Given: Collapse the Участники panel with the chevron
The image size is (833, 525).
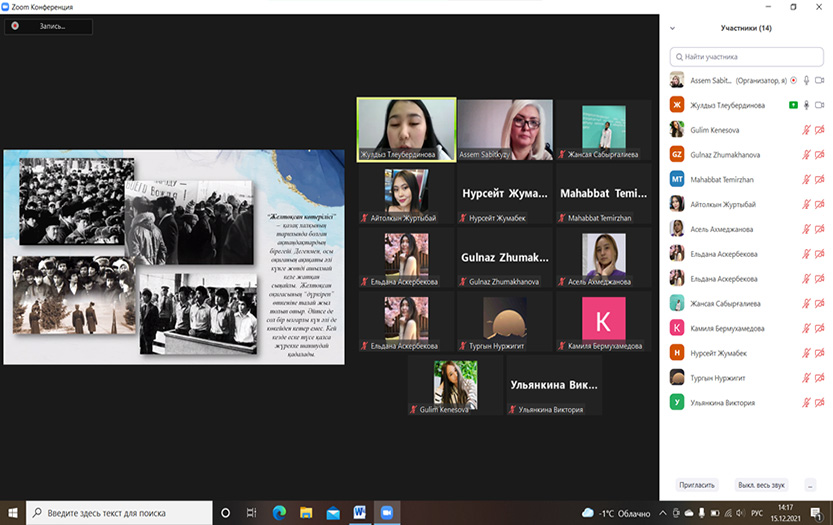Looking at the screenshot, I should click(x=673, y=28).
